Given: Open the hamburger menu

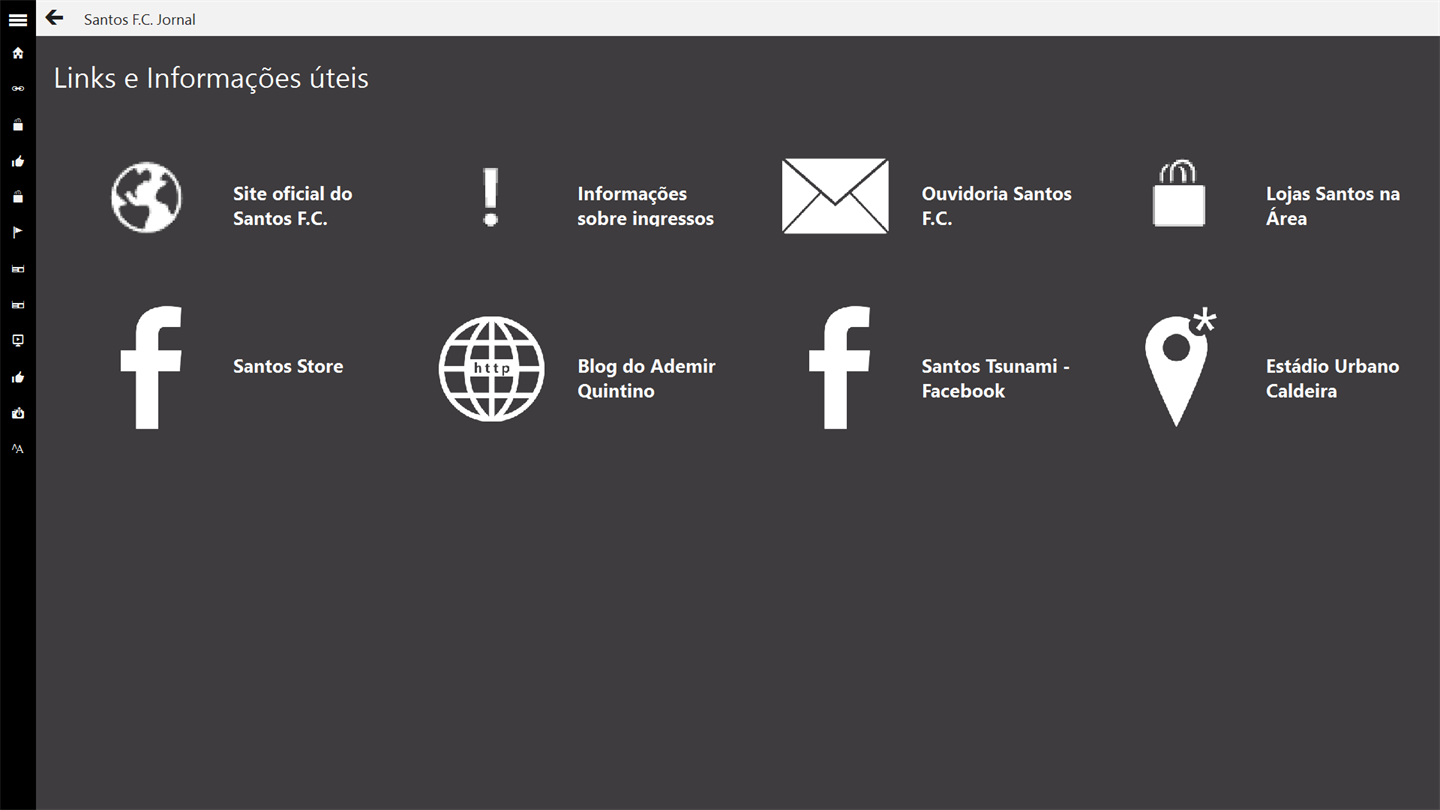Looking at the screenshot, I should 18,19.
